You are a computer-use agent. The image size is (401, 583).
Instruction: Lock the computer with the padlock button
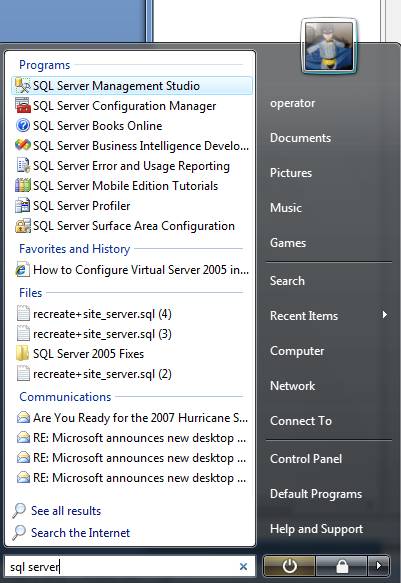[342, 566]
